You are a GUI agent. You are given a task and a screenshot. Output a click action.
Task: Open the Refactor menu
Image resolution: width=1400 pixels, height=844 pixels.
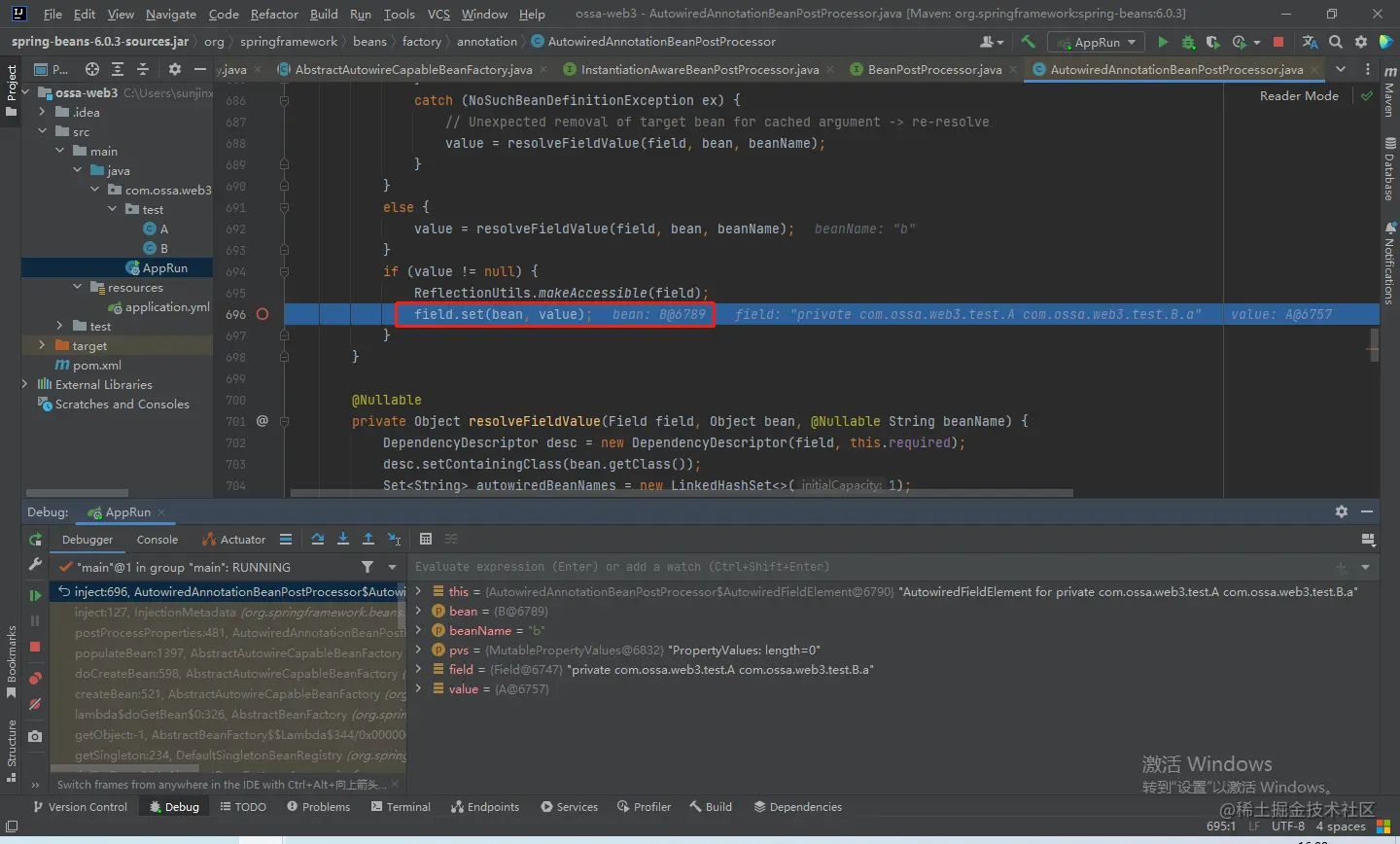tap(274, 14)
